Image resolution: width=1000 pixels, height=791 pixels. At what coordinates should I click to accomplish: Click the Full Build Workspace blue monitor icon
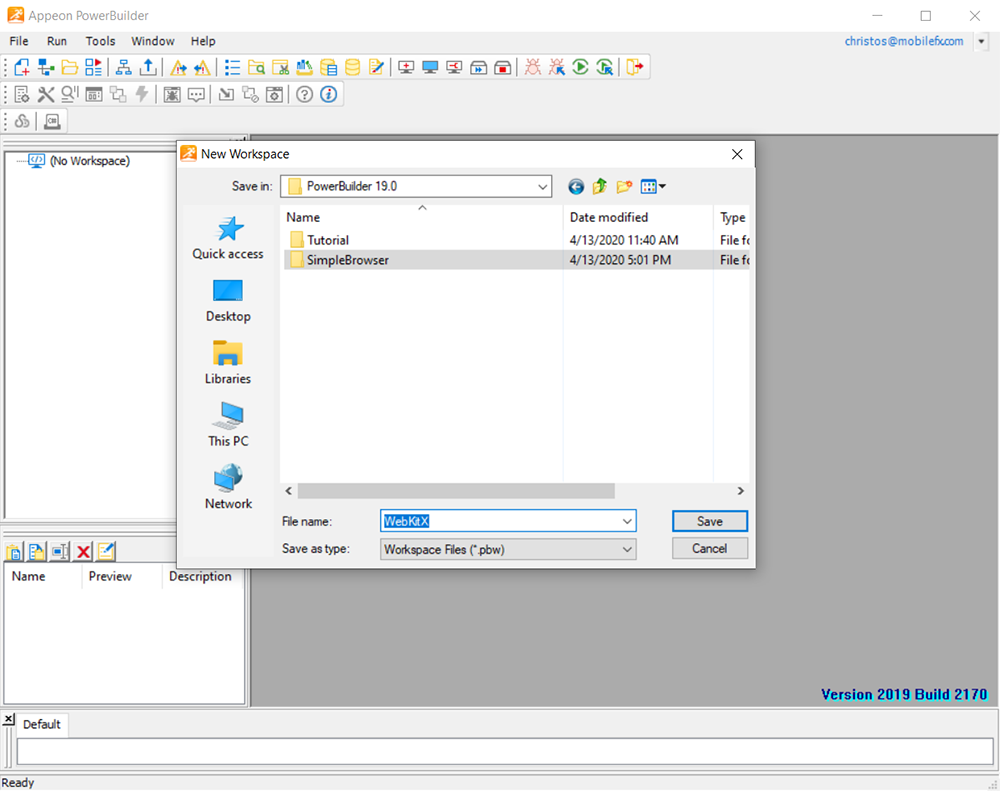coord(430,67)
